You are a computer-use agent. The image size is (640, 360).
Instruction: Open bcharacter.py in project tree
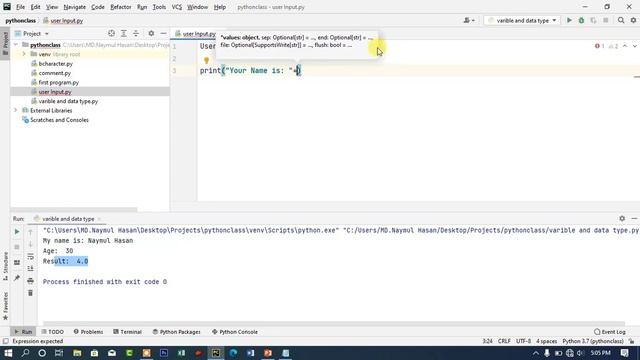(56, 64)
